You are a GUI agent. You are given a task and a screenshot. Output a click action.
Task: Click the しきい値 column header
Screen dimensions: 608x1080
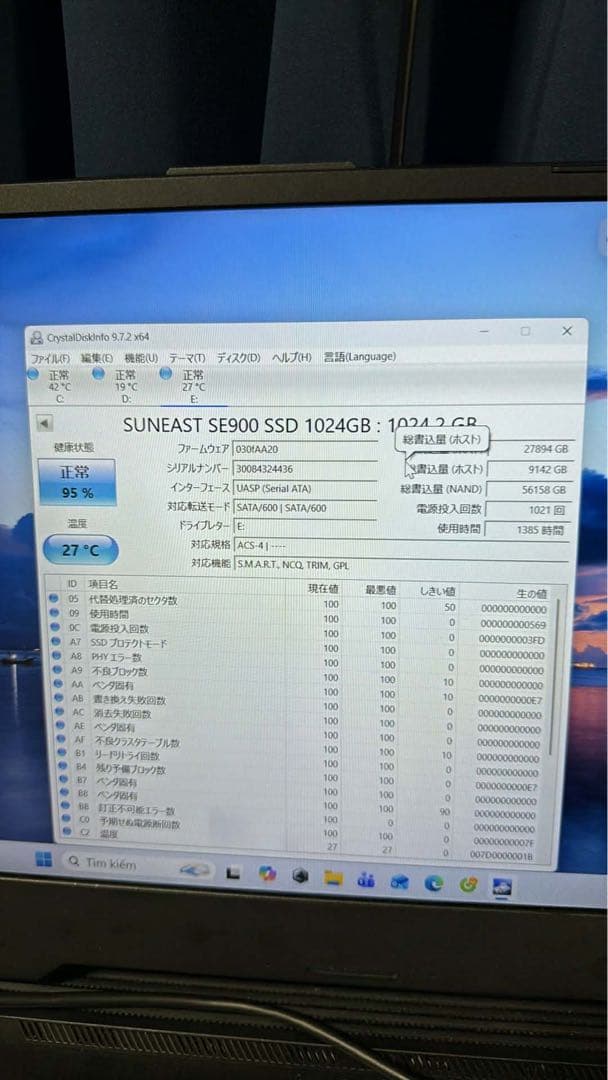pyautogui.click(x=437, y=591)
